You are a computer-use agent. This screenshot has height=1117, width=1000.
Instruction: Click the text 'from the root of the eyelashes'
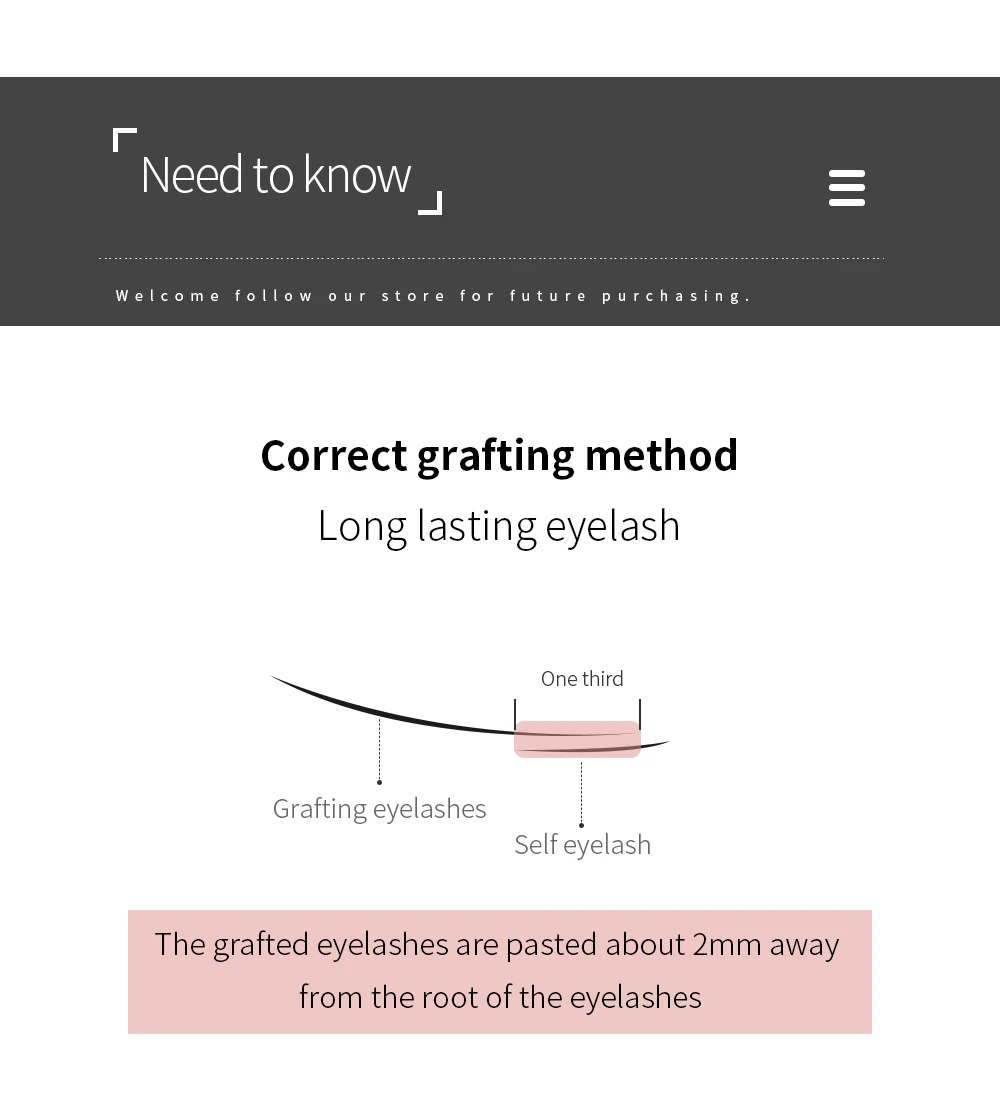(x=500, y=997)
